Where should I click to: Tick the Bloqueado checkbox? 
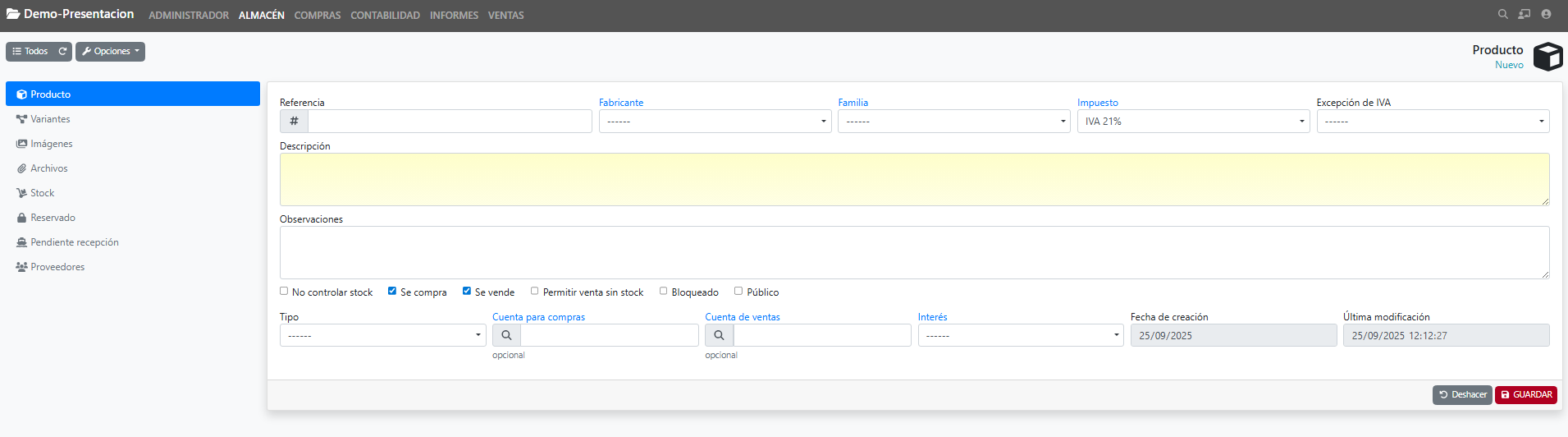coord(663,291)
